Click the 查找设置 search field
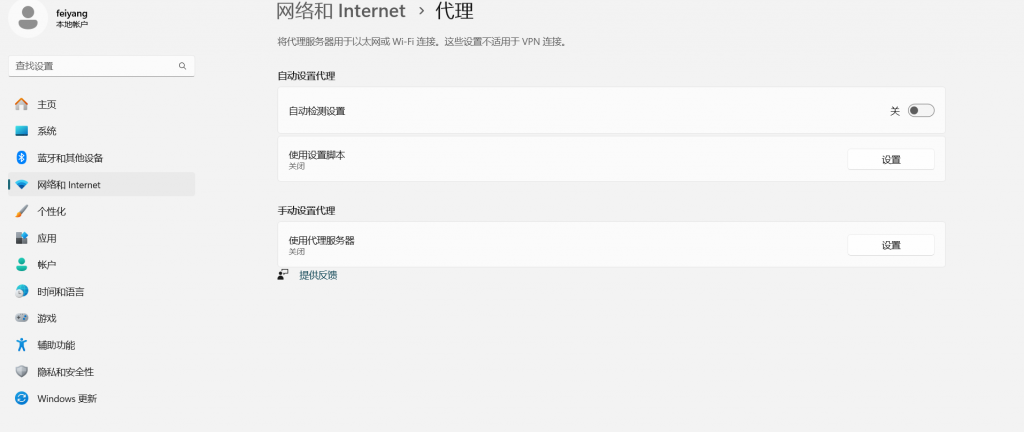 click(101, 66)
